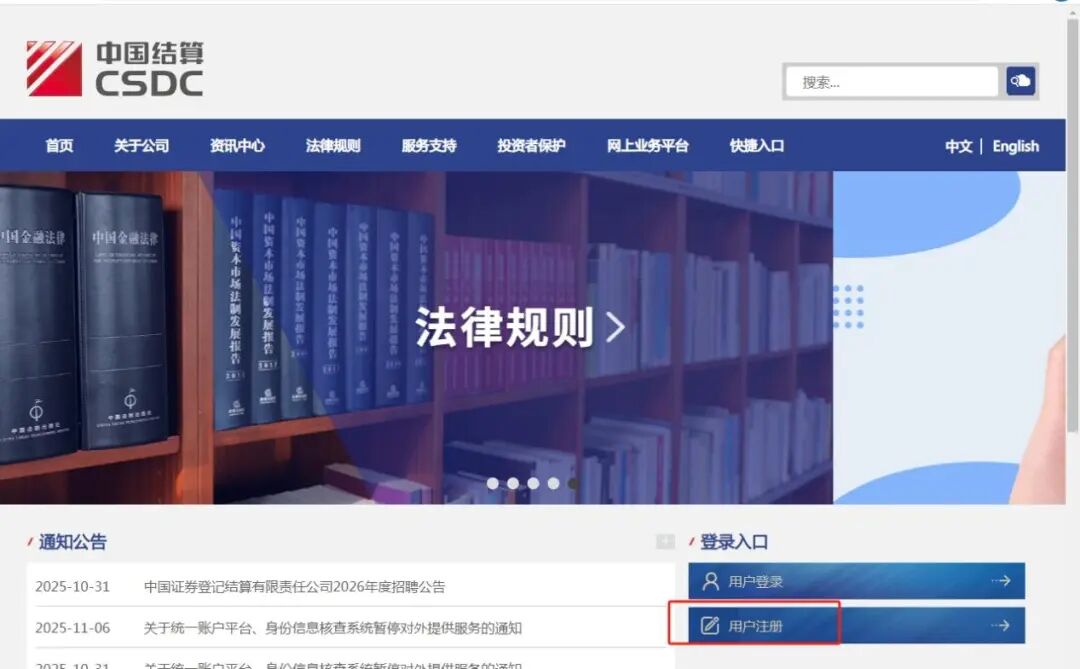Focus the 搜索 search input field
1080x669 pixels.
(x=892, y=82)
